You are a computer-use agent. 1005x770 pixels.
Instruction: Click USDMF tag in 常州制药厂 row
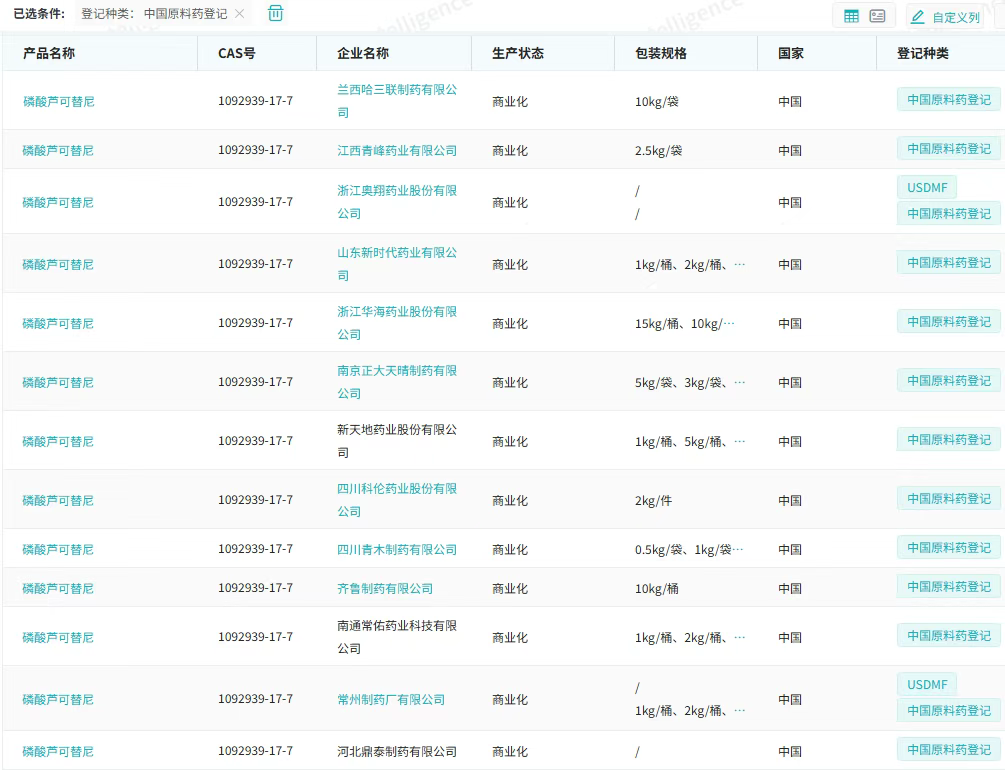tap(926, 685)
